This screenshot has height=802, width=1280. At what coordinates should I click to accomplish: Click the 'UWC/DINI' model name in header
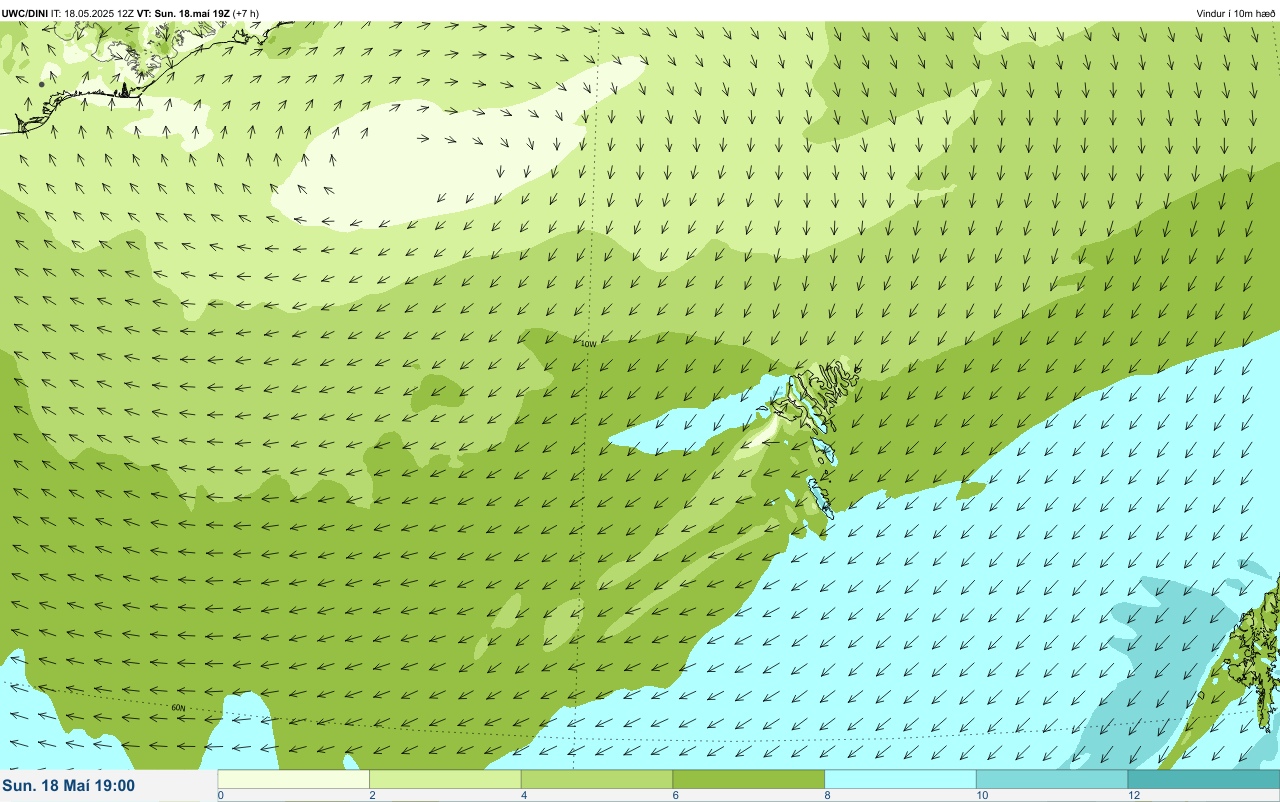tap(25, 13)
